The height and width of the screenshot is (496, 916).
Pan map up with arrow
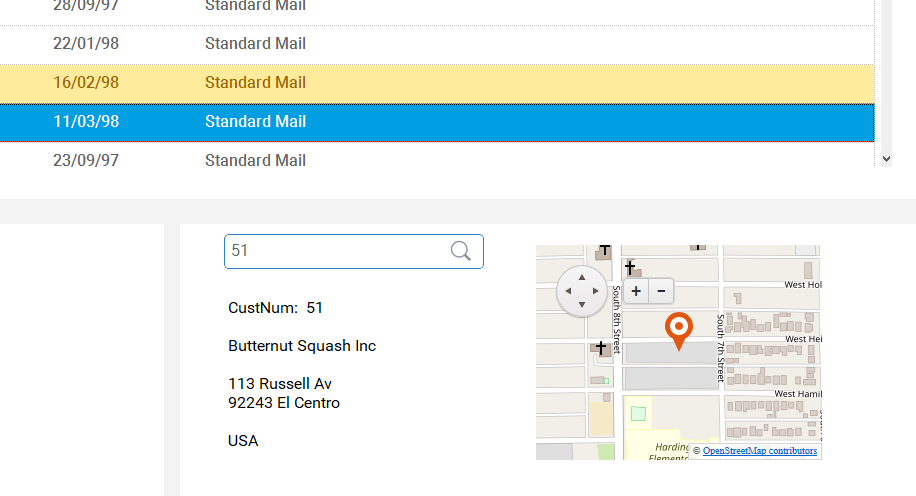(x=582, y=278)
